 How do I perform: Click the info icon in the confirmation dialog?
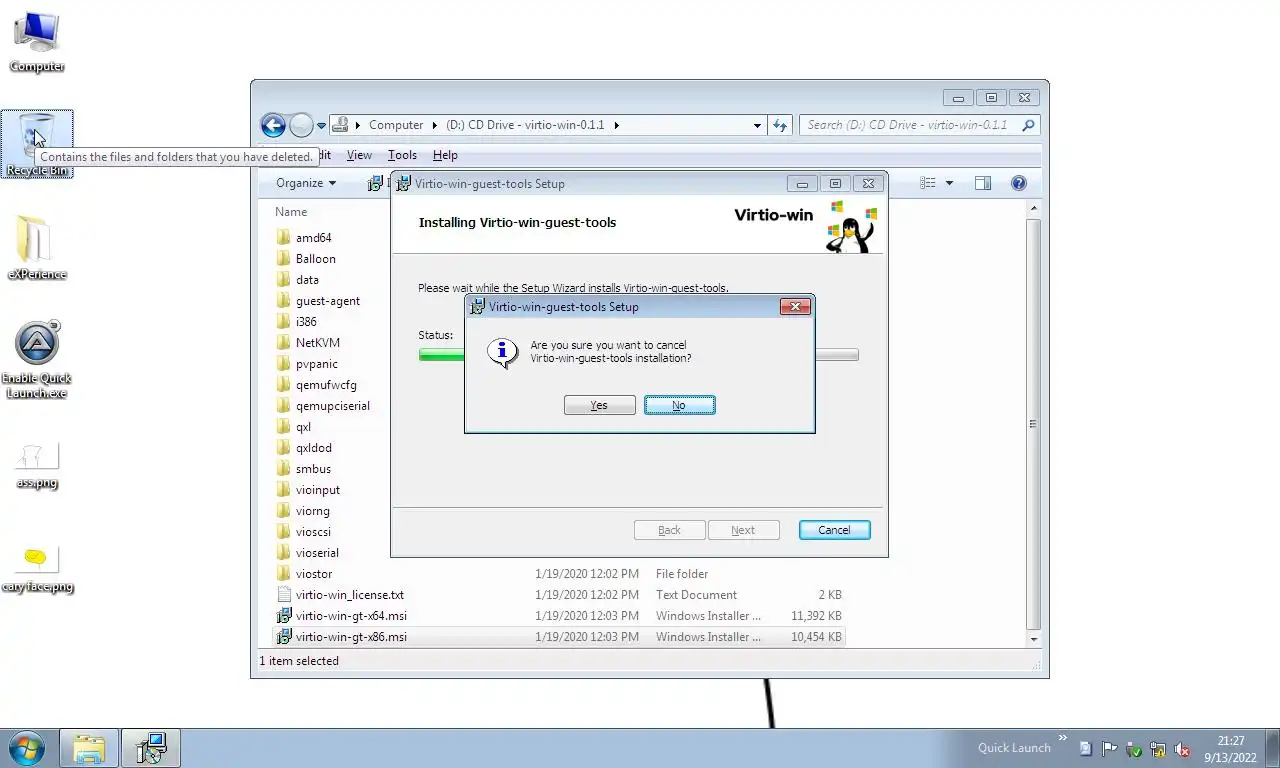[x=502, y=352]
